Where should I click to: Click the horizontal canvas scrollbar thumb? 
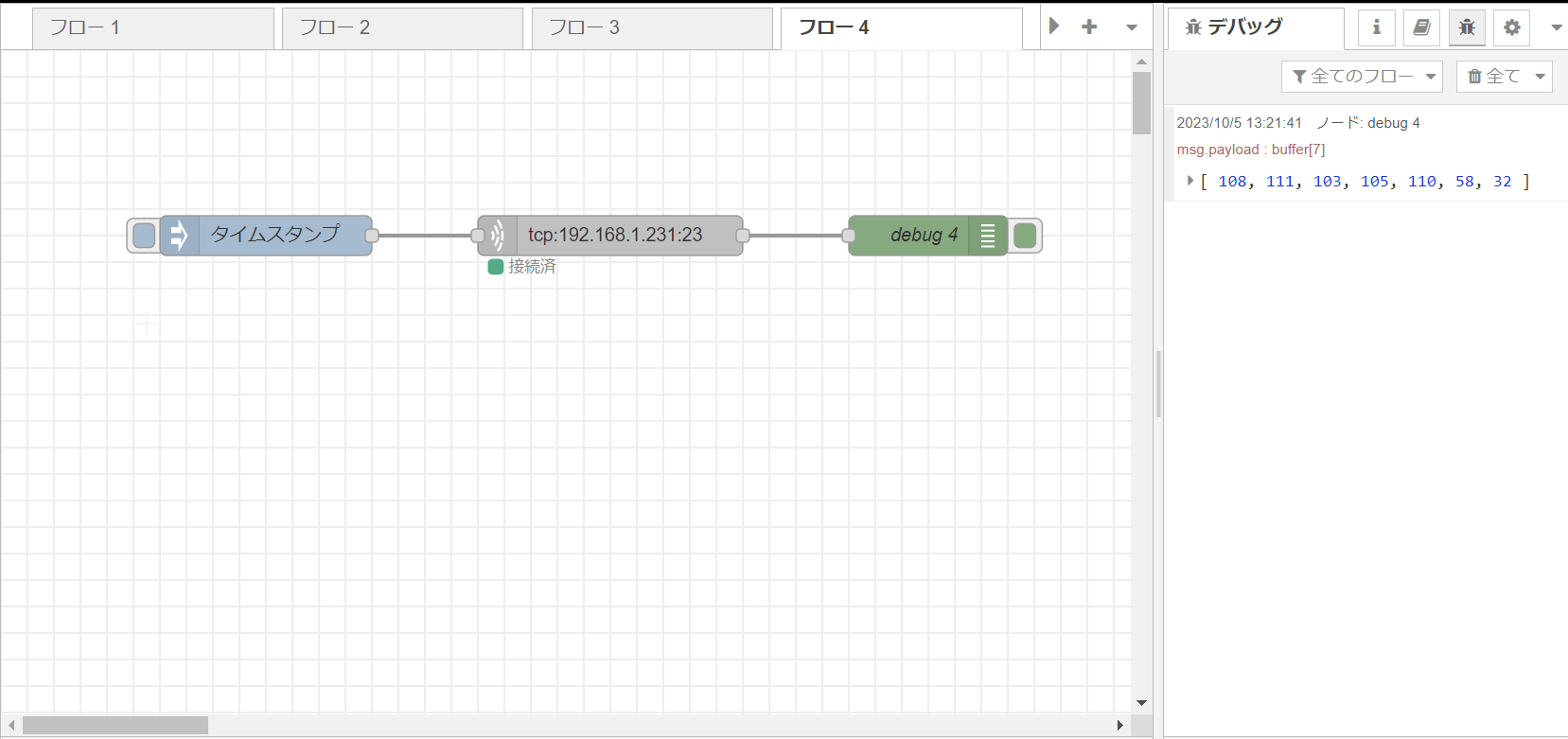(115, 725)
